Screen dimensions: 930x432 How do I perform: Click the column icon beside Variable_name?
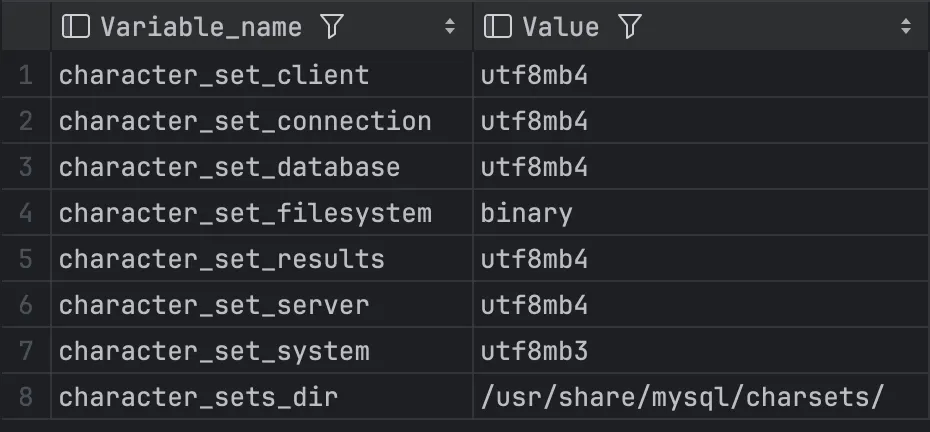point(75,27)
